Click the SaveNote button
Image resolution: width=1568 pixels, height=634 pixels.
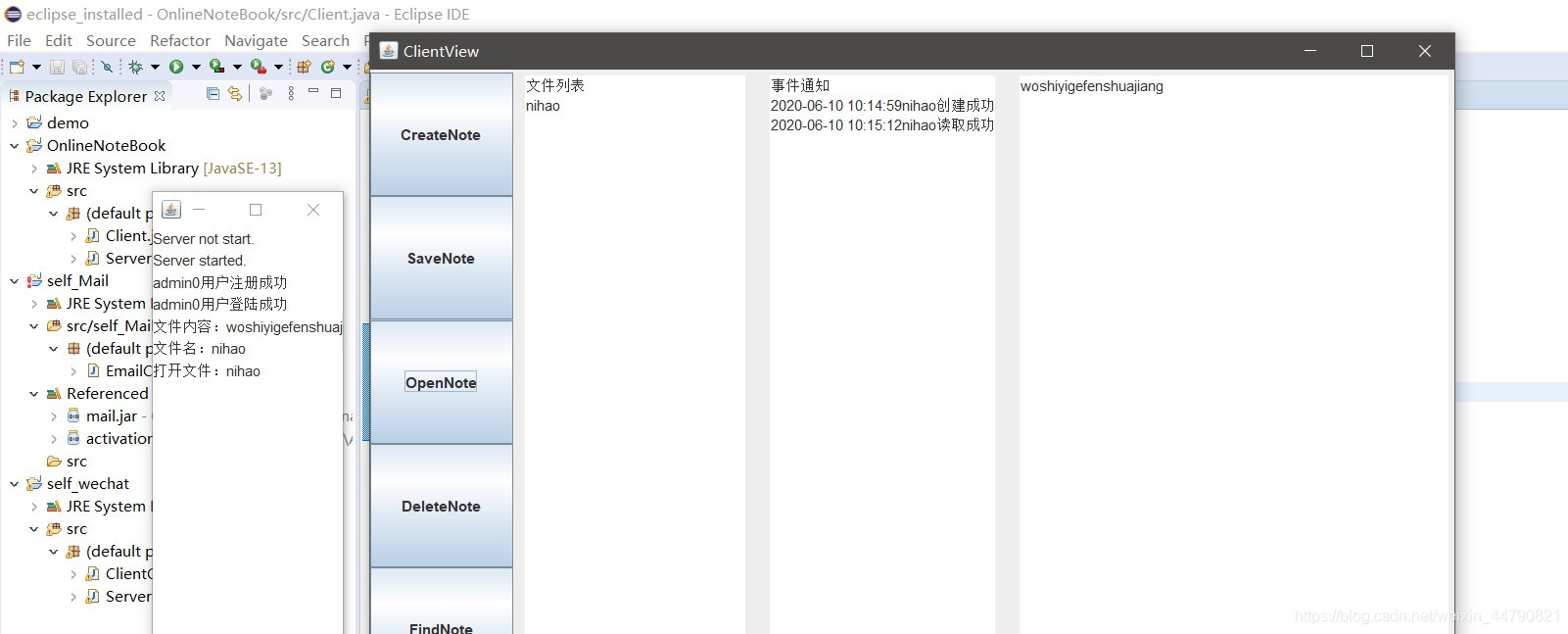441,259
